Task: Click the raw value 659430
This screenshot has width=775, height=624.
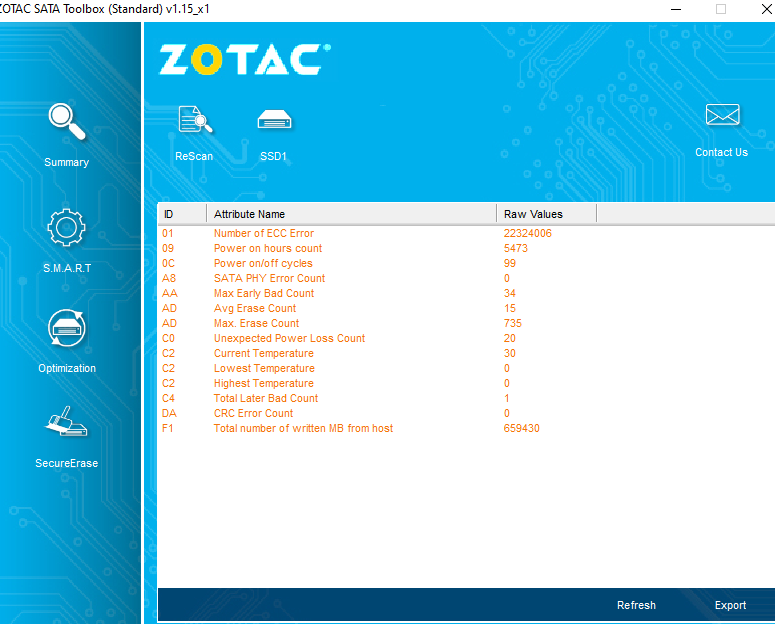Action: tap(521, 428)
